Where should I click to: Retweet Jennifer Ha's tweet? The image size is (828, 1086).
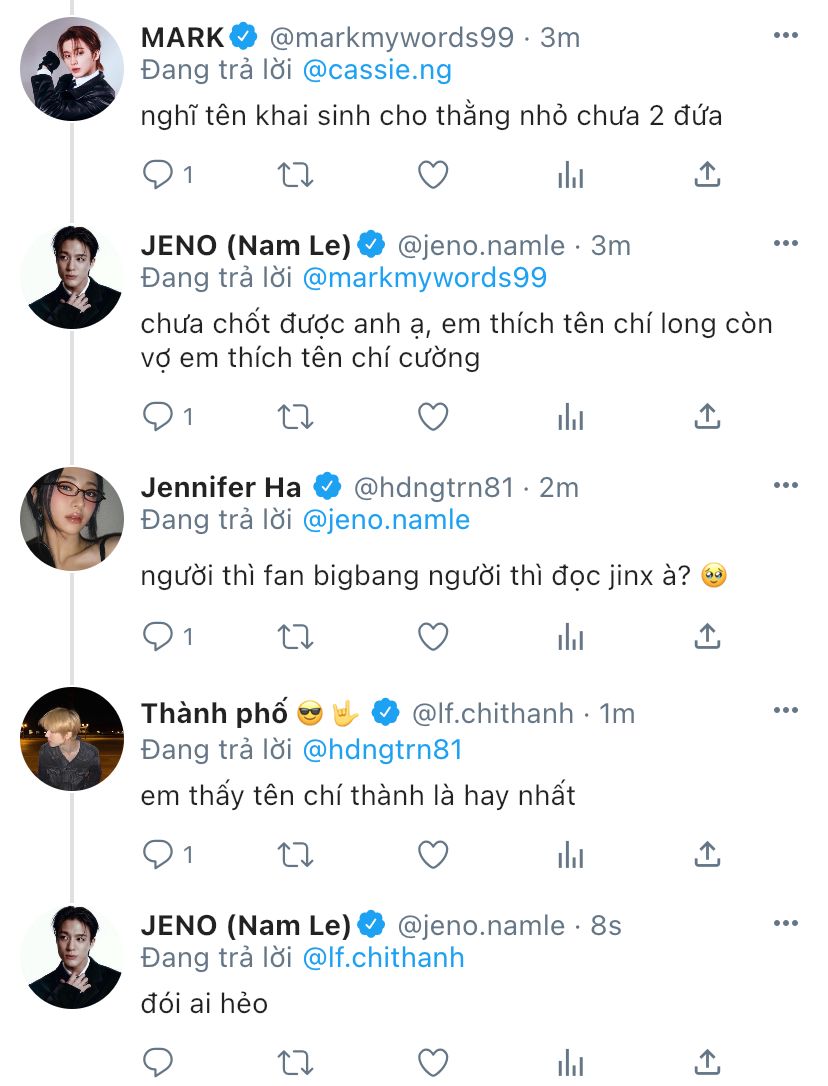(295, 636)
